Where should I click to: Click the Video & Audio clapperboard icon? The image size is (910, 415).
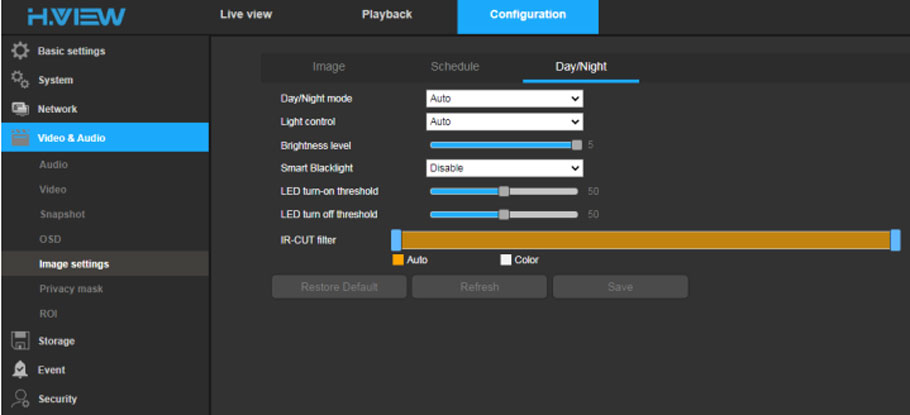tap(20, 138)
